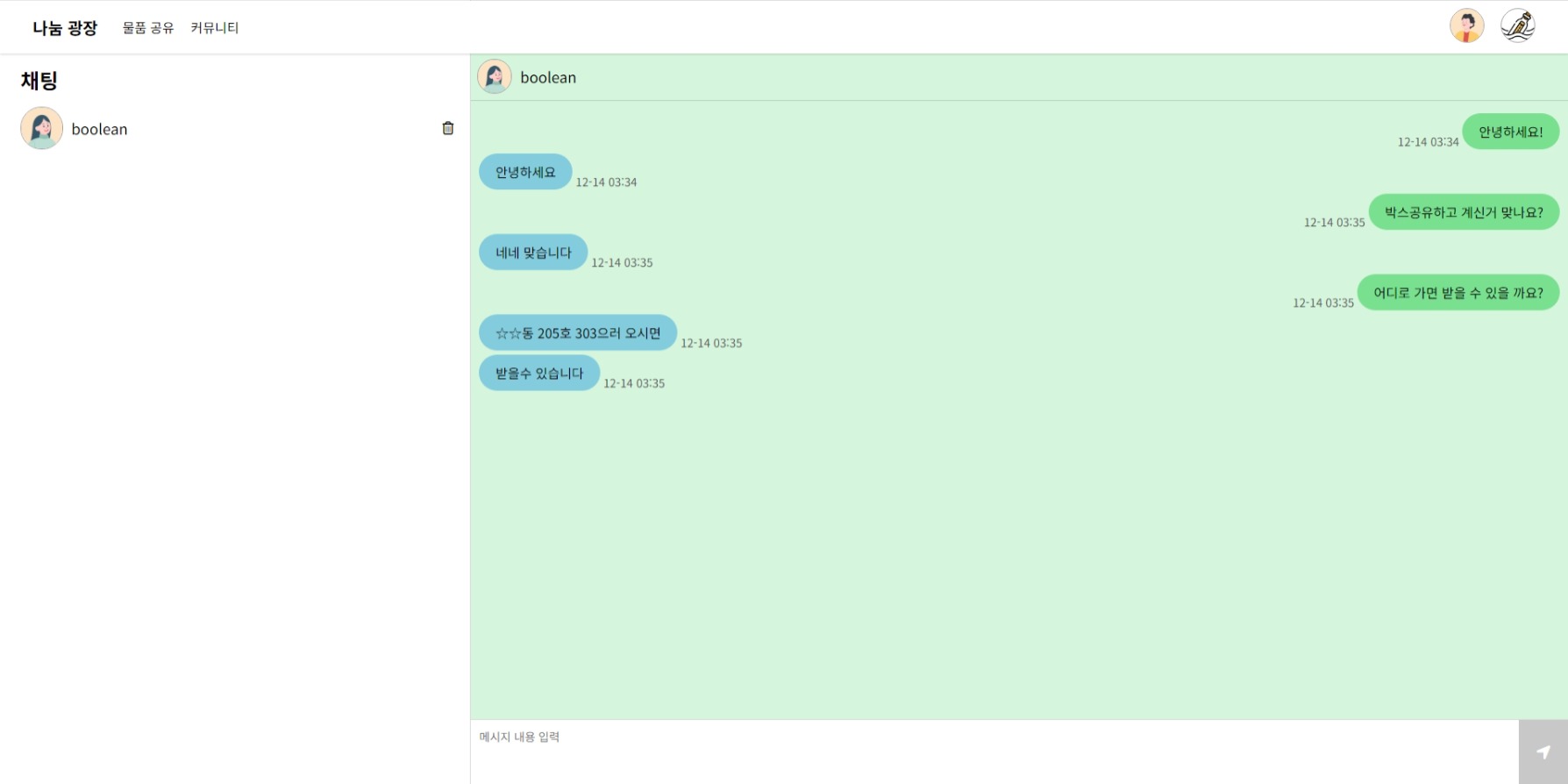Open the 커뮤니티 menu

(x=215, y=27)
